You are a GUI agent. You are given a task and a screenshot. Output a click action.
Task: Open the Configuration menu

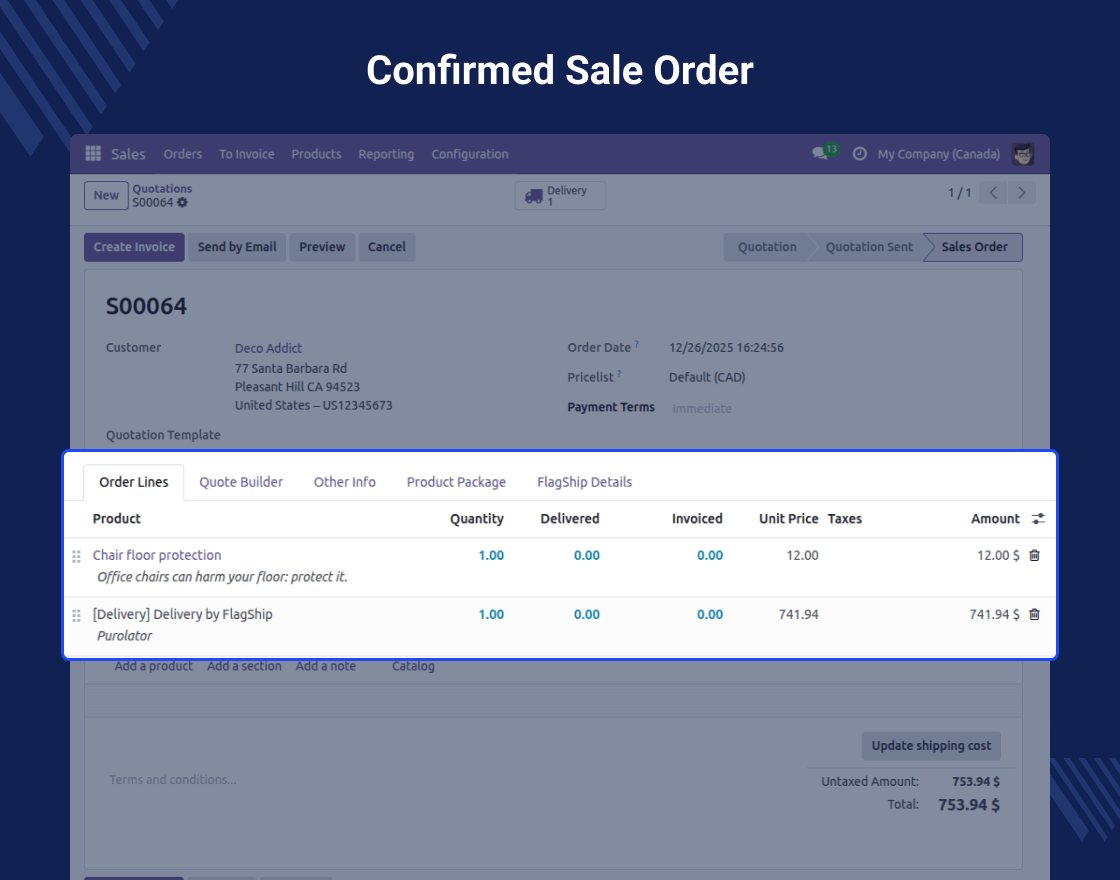coord(470,154)
